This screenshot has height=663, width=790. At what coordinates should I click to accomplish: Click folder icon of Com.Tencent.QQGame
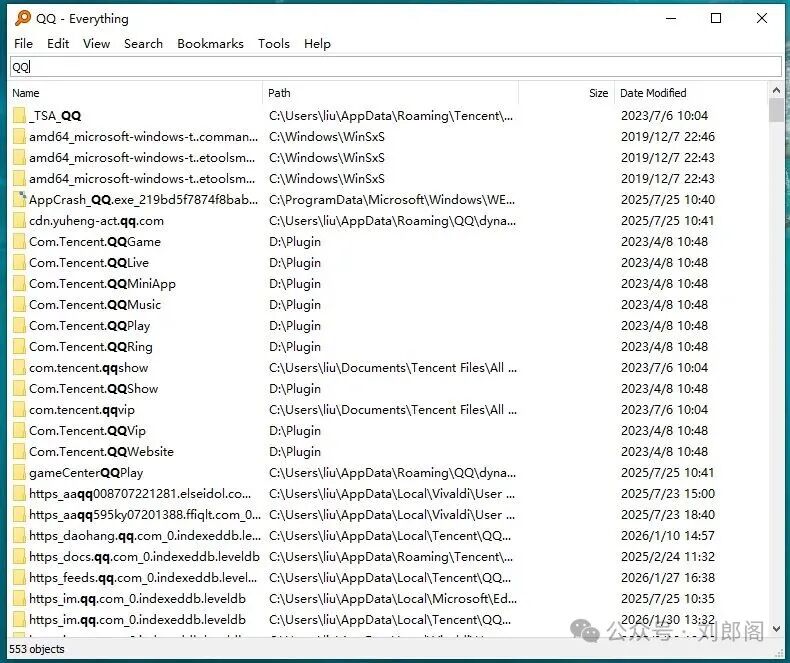19,242
